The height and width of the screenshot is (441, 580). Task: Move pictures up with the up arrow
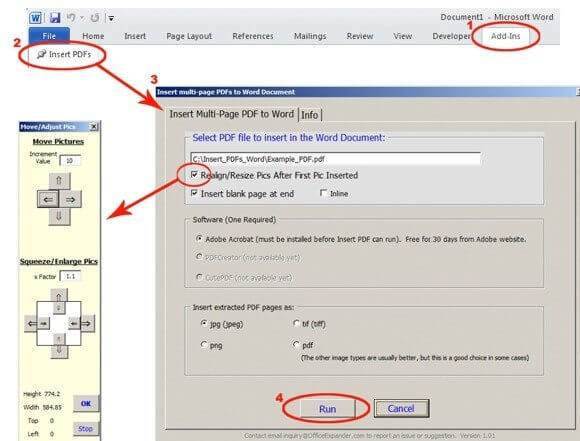pyautogui.click(x=59, y=181)
